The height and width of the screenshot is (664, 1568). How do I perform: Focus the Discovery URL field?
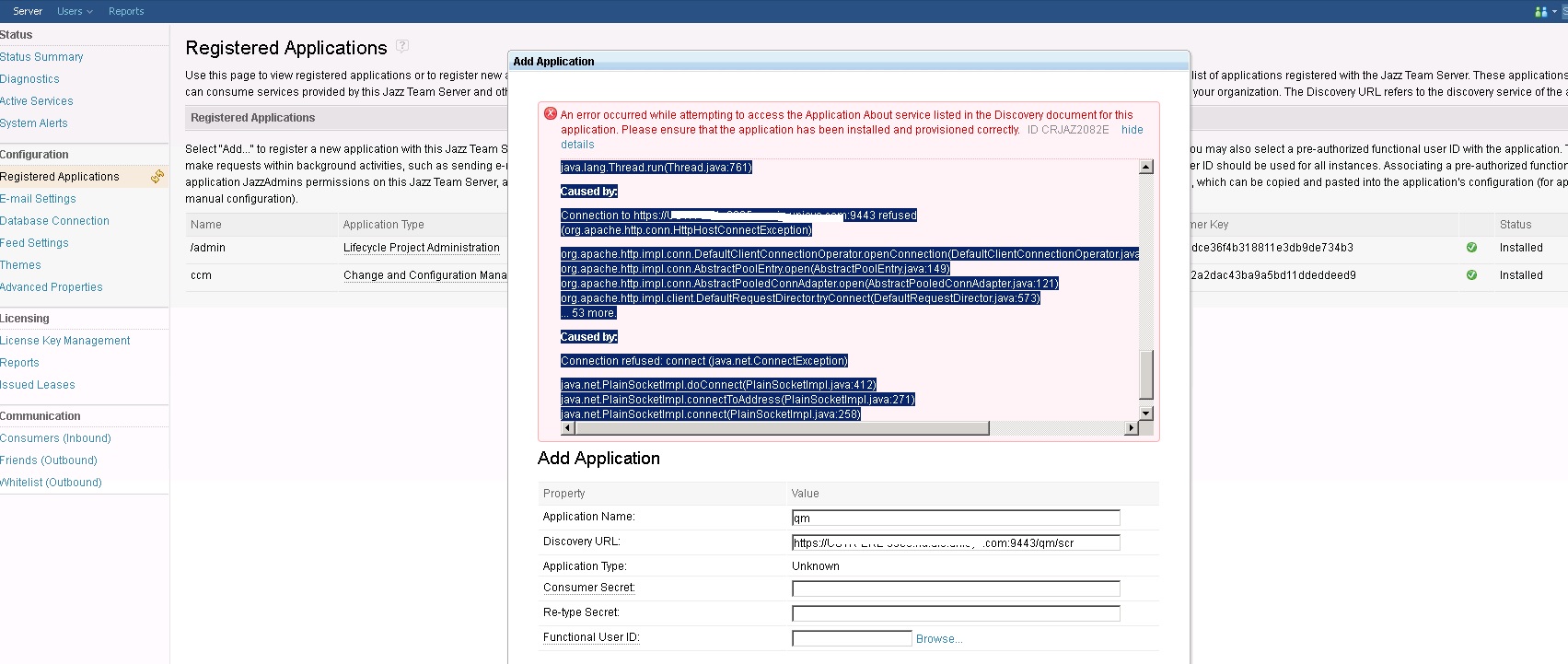click(x=956, y=542)
